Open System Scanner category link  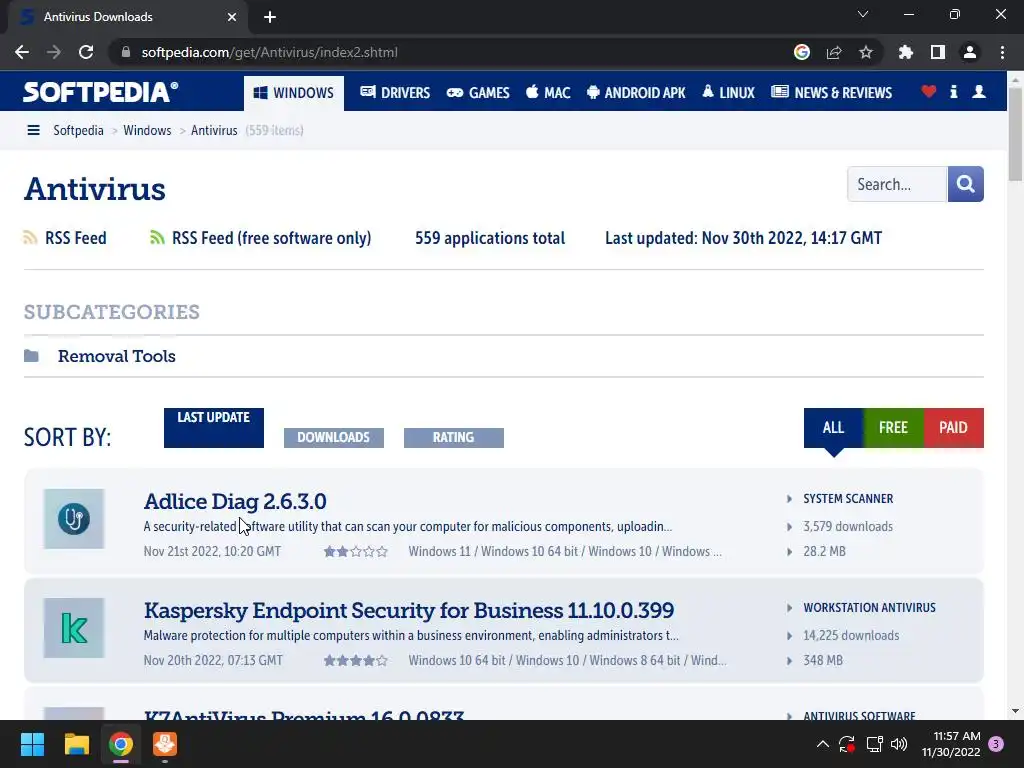(848, 499)
